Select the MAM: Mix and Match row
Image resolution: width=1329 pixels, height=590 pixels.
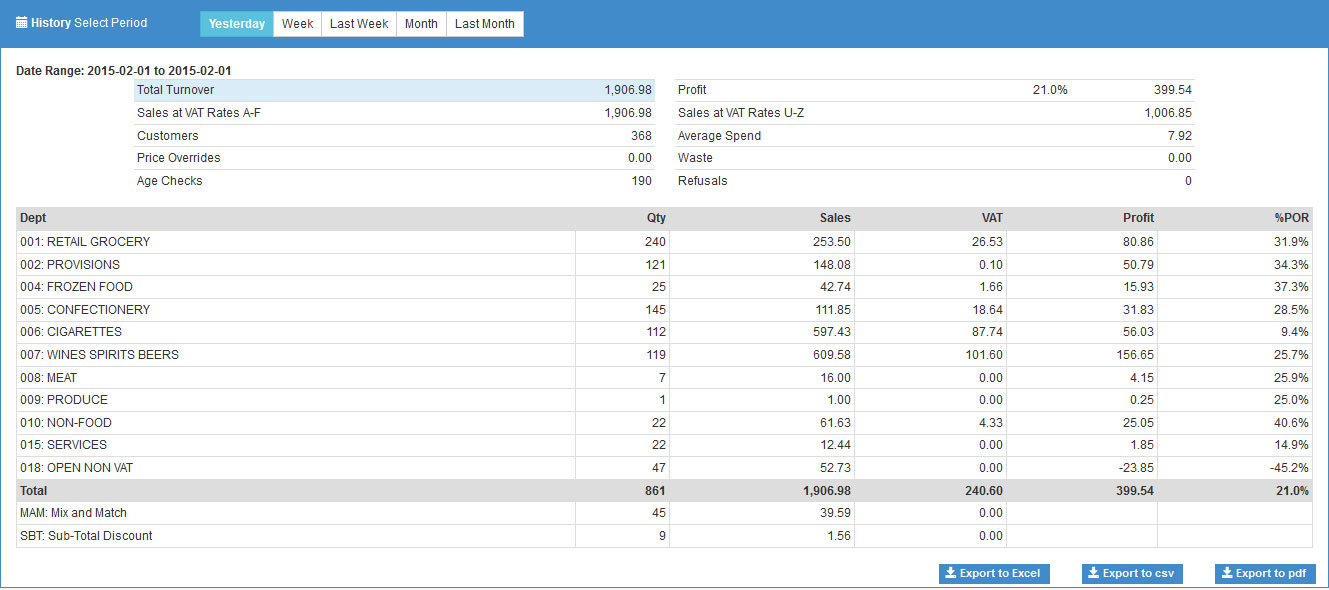73,513
